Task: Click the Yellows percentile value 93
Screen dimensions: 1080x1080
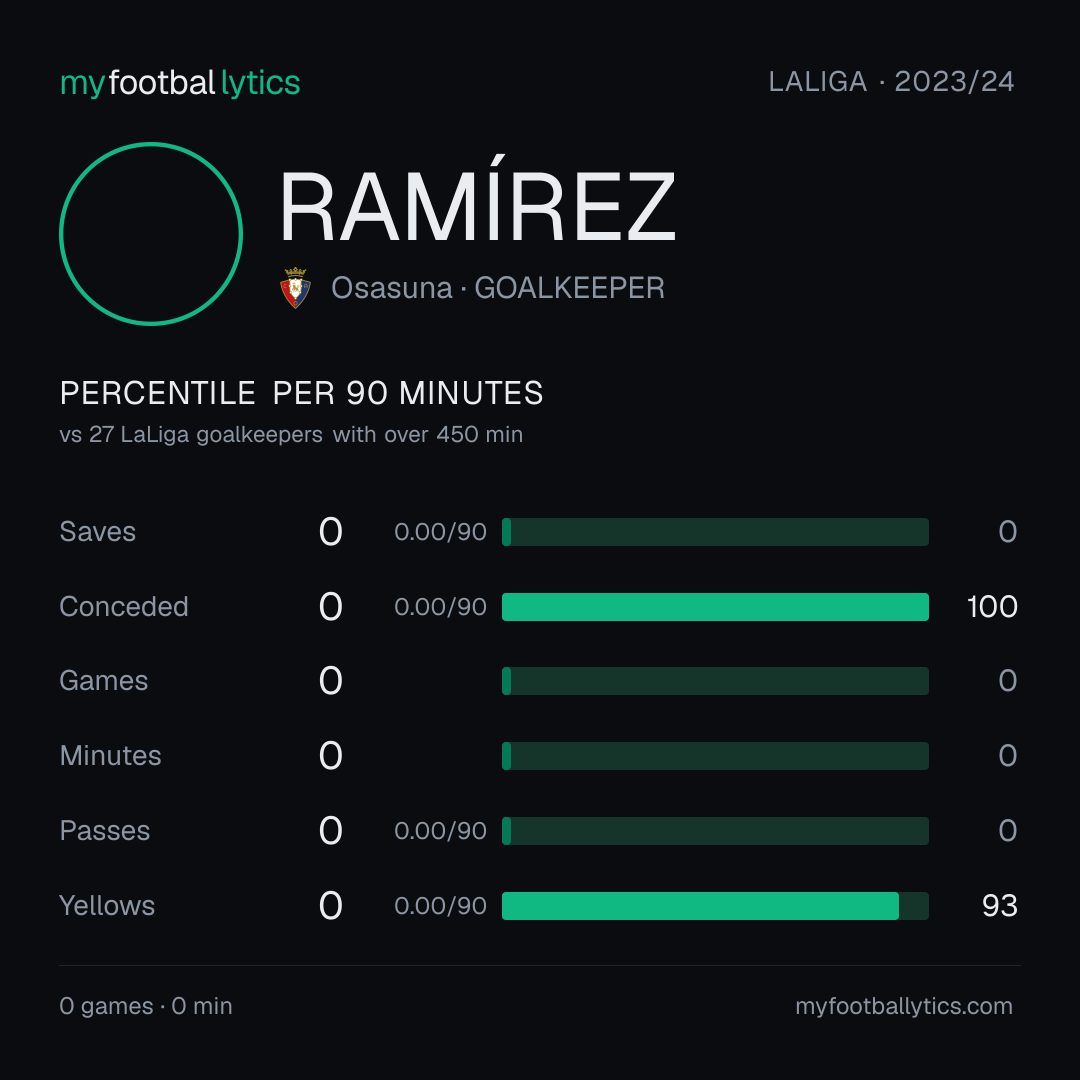Action: [x=999, y=906]
